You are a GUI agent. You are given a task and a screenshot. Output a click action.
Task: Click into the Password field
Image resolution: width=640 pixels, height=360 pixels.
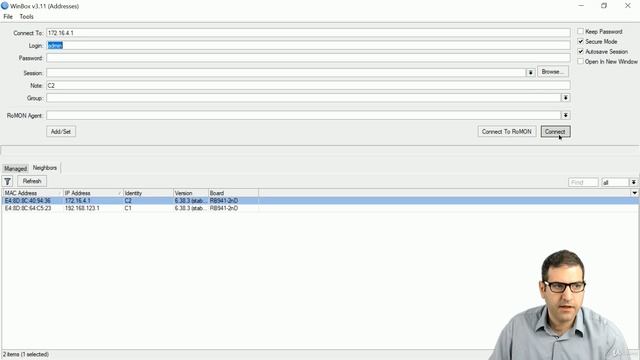point(308,58)
